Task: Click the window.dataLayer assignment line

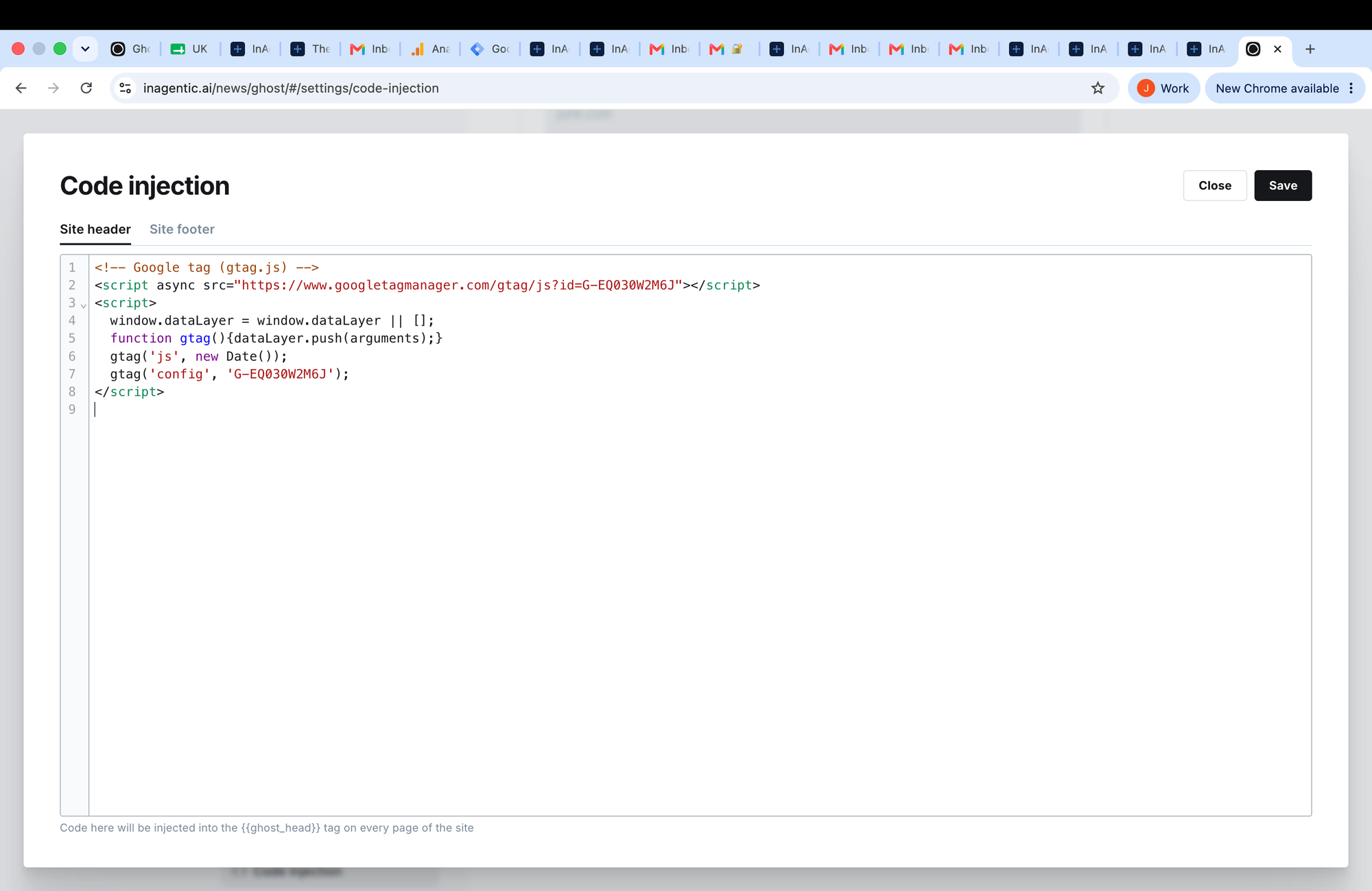Action: click(272, 321)
